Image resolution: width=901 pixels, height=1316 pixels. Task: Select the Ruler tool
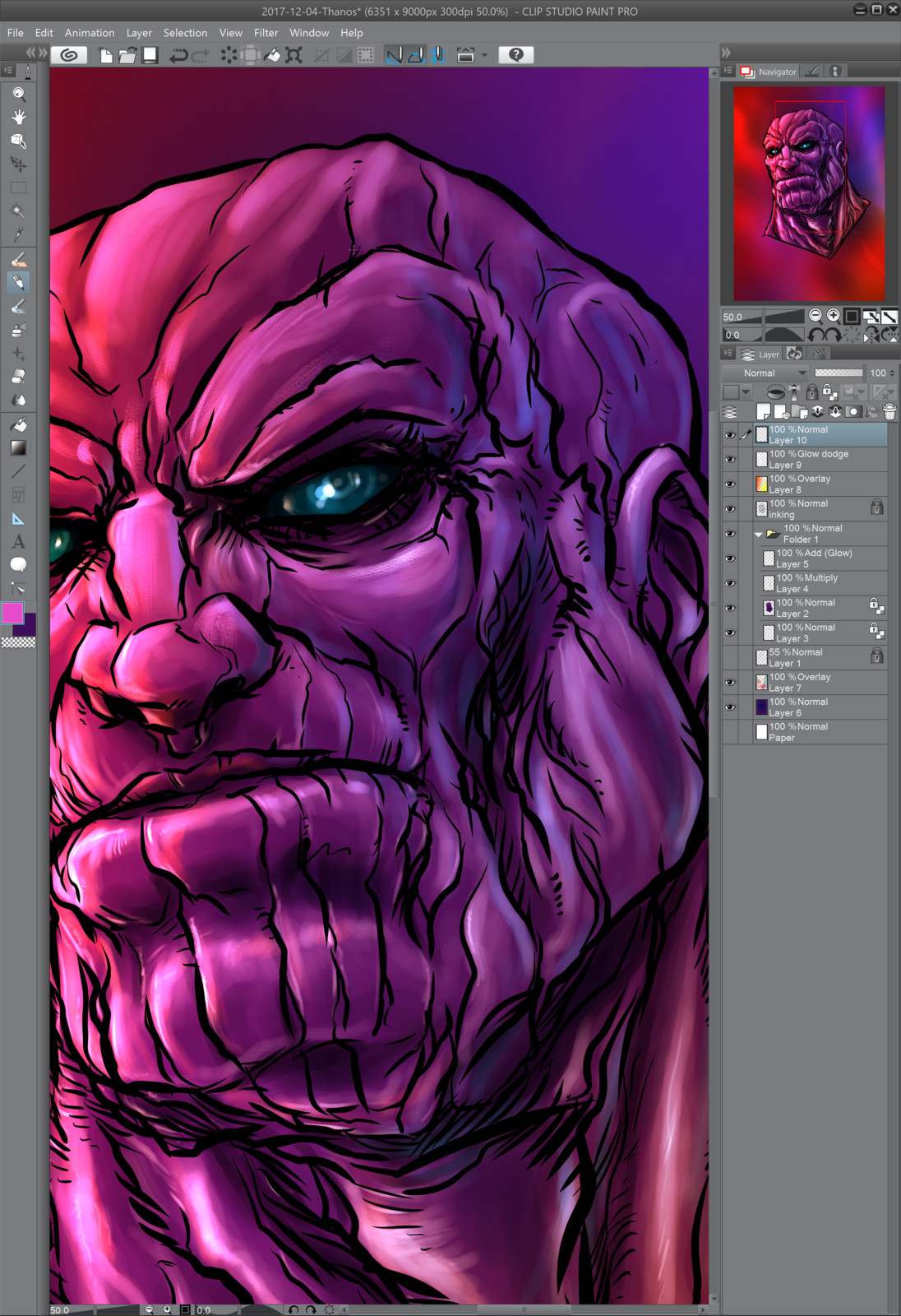(x=18, y=519)
